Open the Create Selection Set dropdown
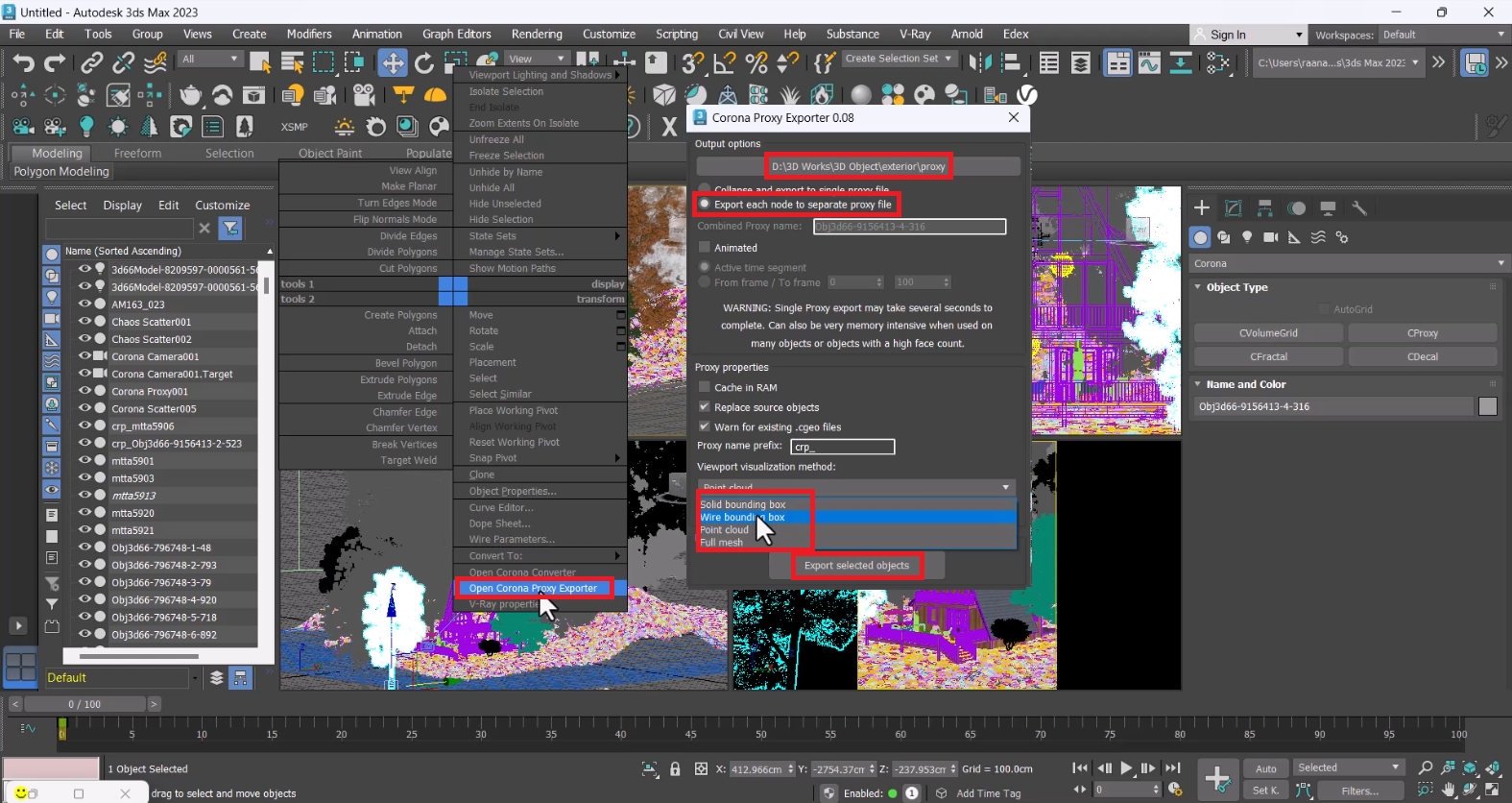 coord(898,59)
